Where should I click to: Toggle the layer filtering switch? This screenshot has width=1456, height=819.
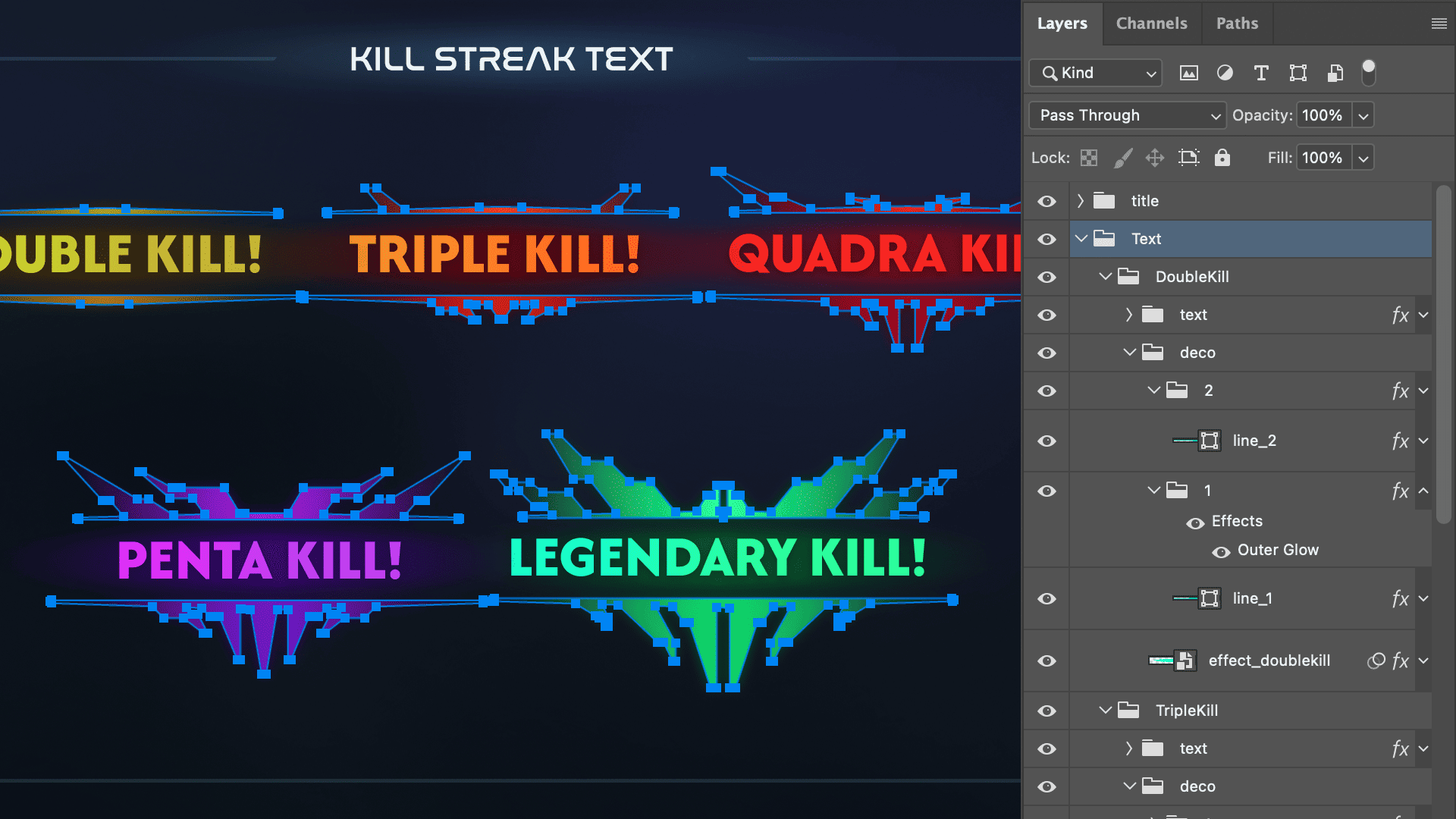pos(1368,72)
